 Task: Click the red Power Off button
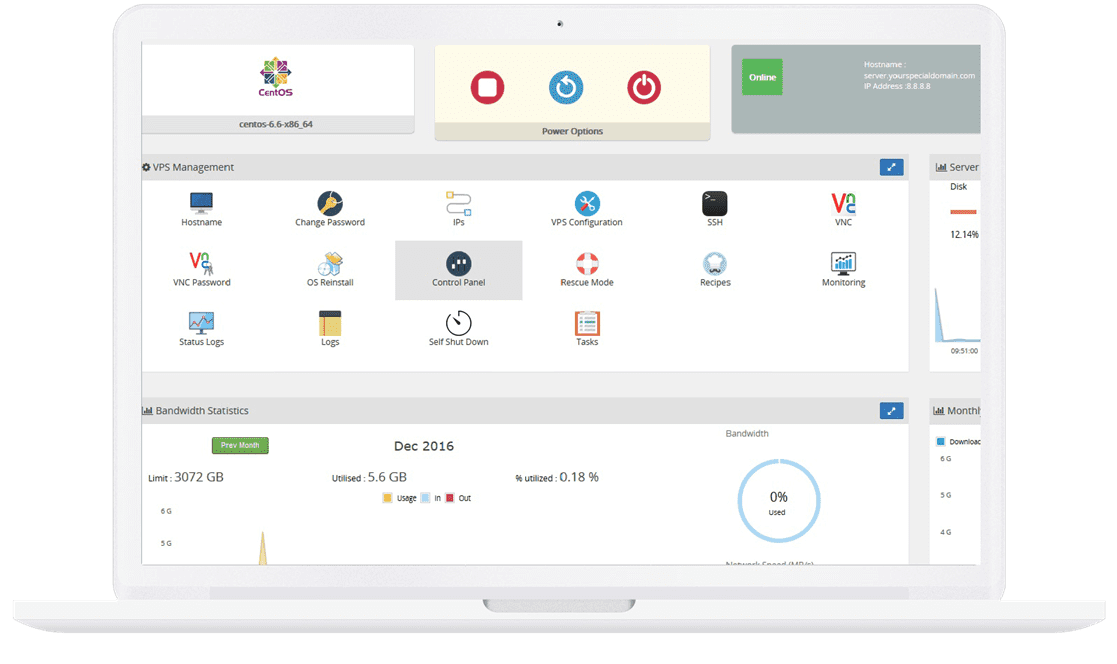(644, 88)
